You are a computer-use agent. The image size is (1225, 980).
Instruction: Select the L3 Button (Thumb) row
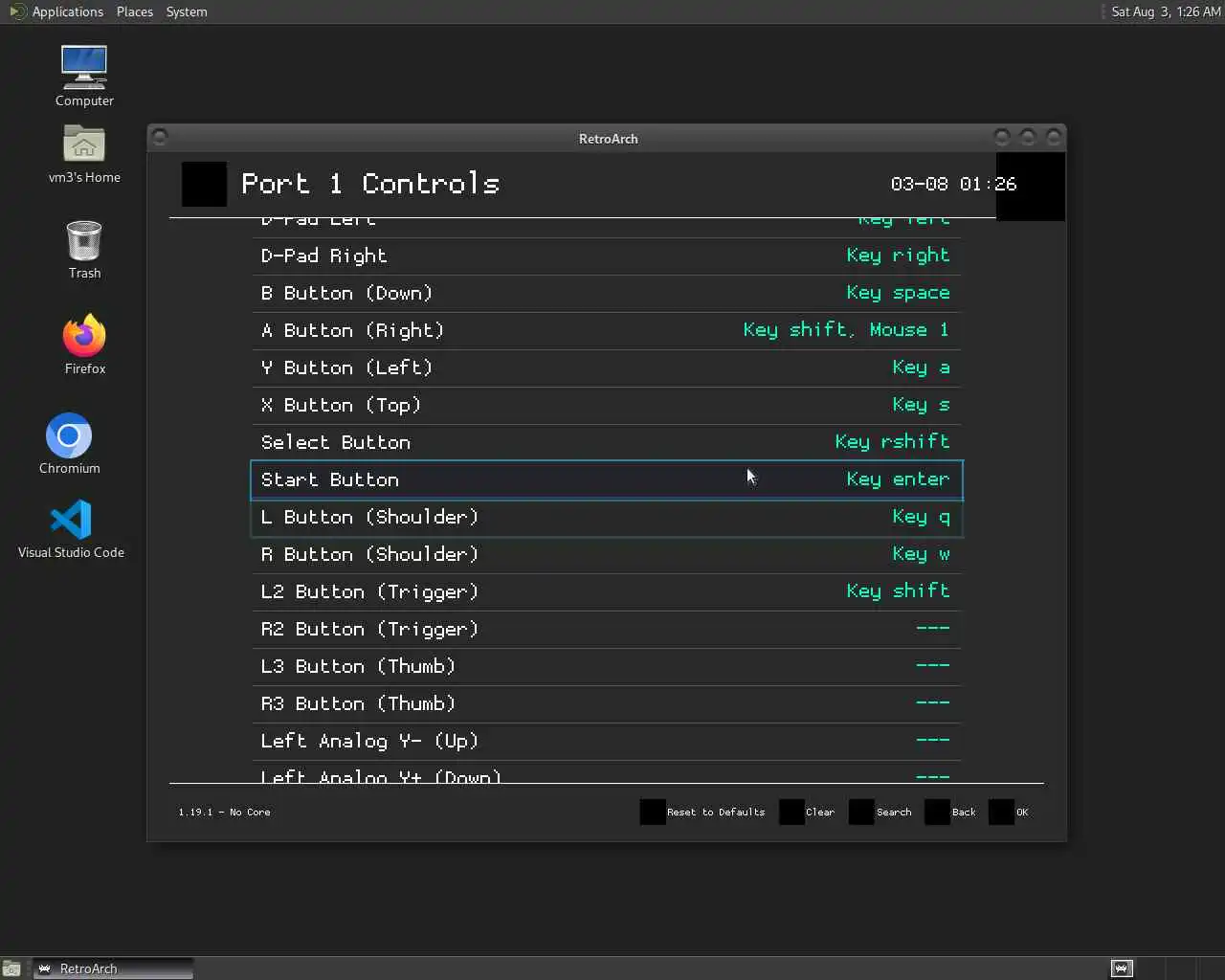[607, 666]
